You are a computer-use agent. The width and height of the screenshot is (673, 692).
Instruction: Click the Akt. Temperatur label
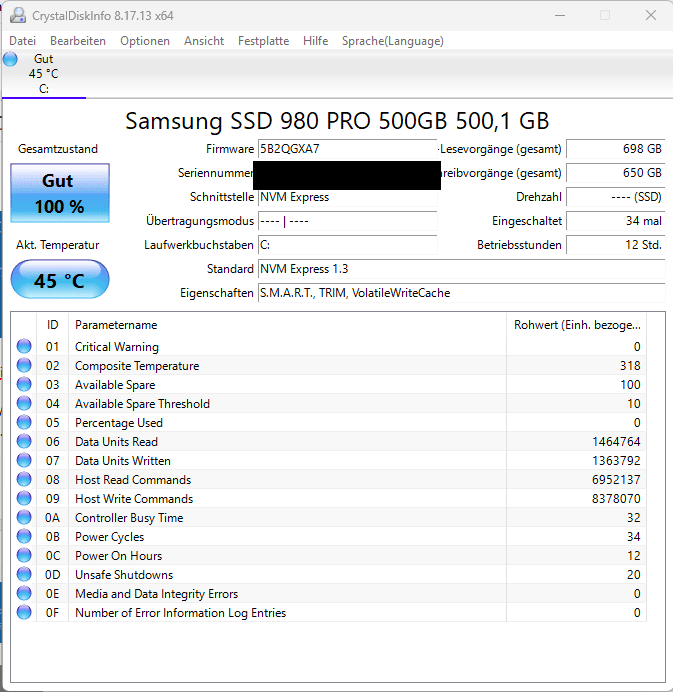pos(58,245)
